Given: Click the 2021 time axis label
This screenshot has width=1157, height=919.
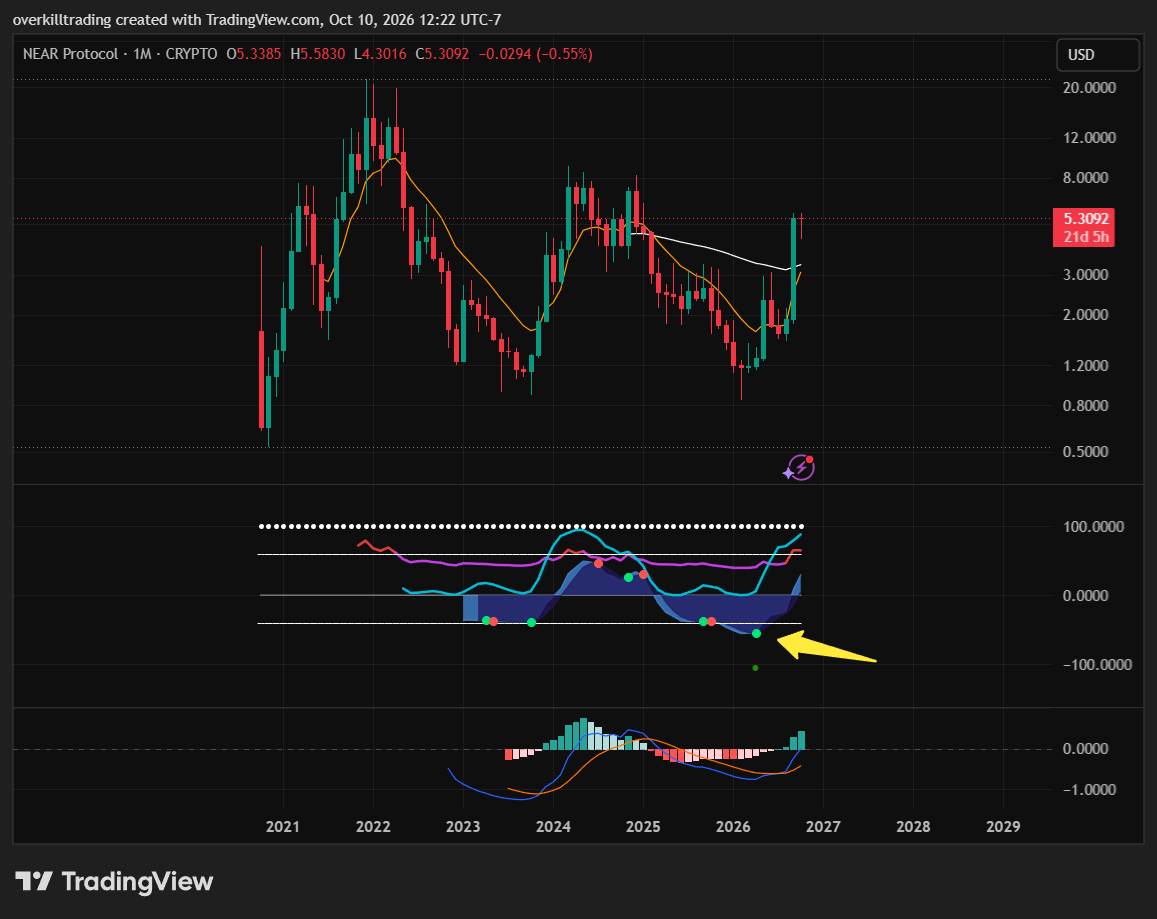Looking at the screenshot, I should (x=283, y=827).
